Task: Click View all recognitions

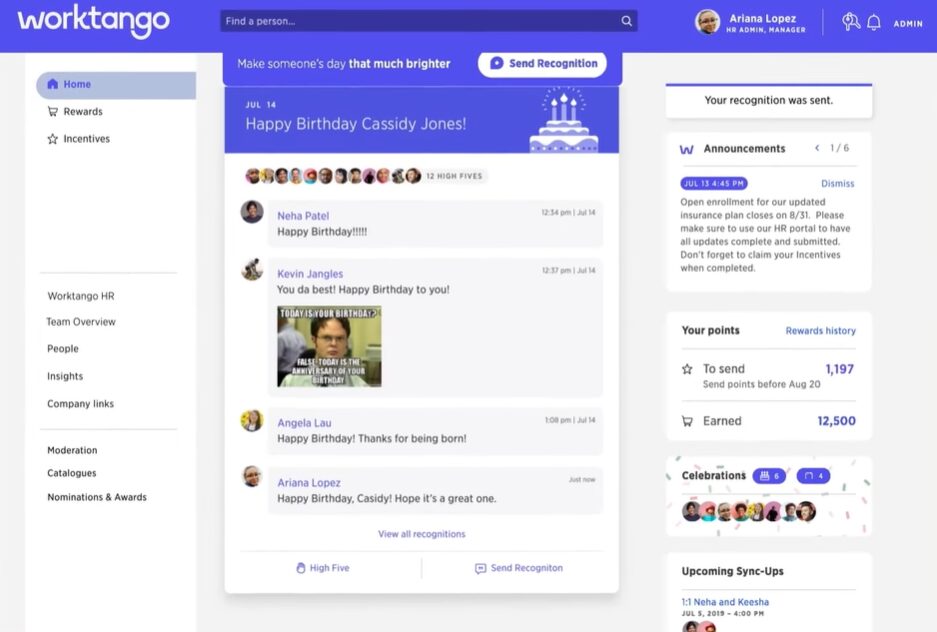Action: pyautogui.click(x=421, y=533)
